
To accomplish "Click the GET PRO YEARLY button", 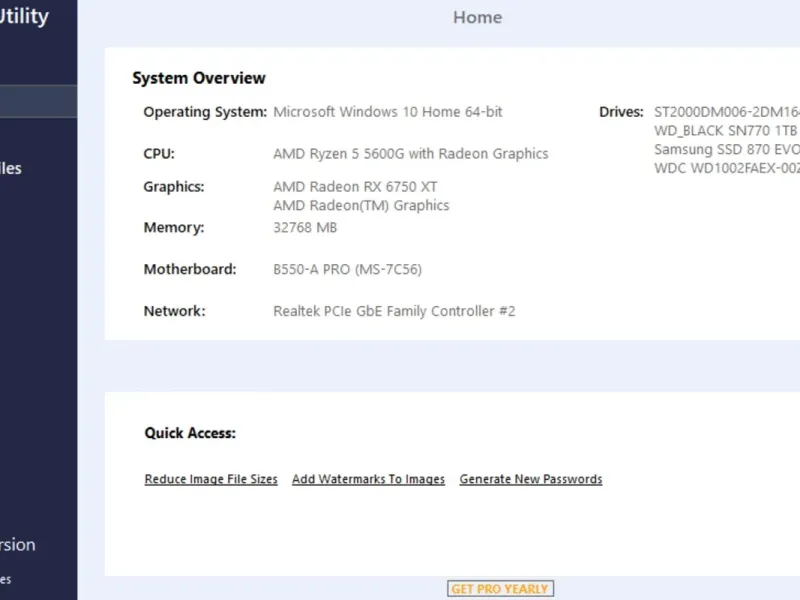I will [x=500, y=589].
